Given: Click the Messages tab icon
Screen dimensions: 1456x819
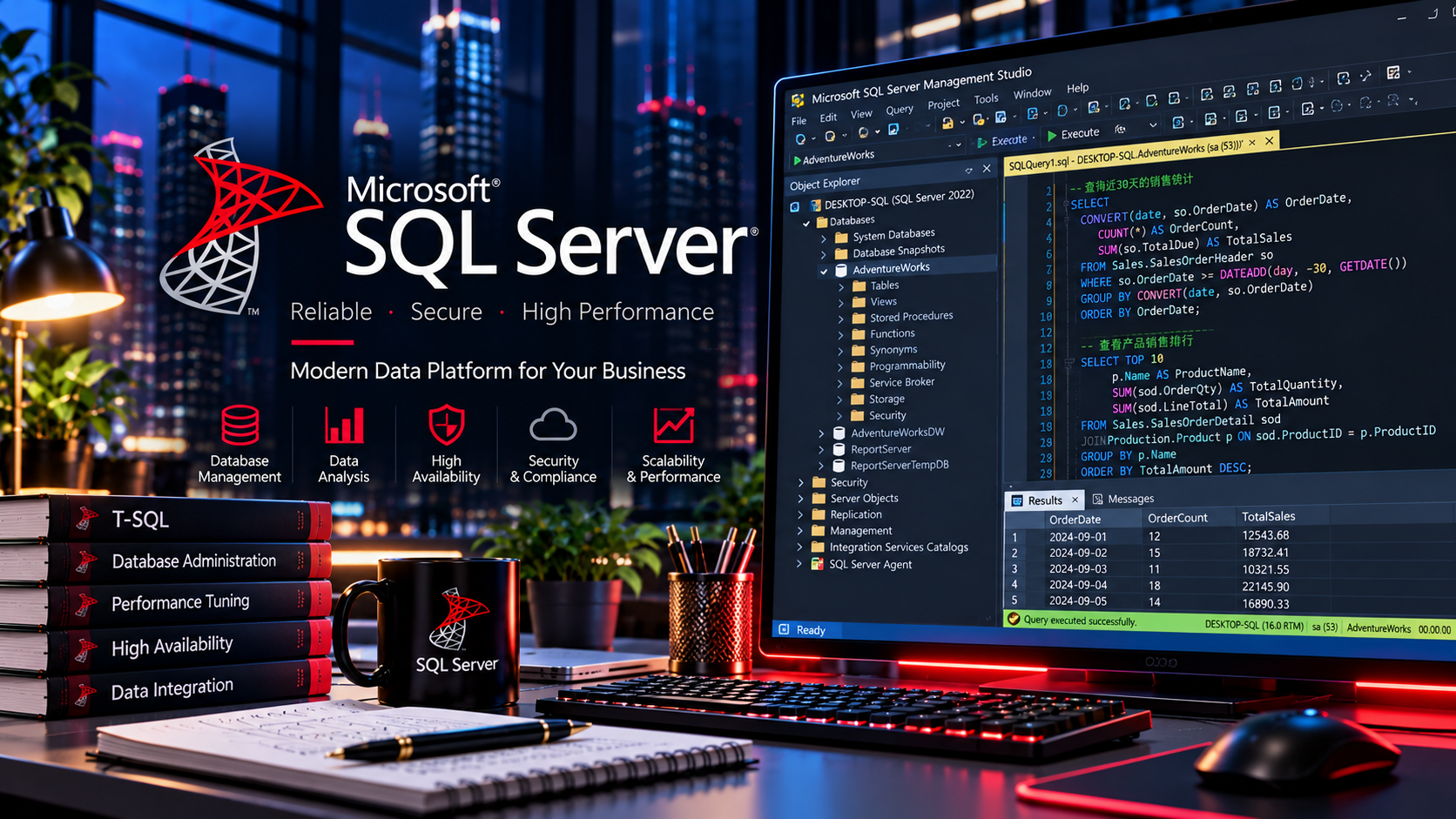Looking at the screenshot, I should click(1097, 499).
